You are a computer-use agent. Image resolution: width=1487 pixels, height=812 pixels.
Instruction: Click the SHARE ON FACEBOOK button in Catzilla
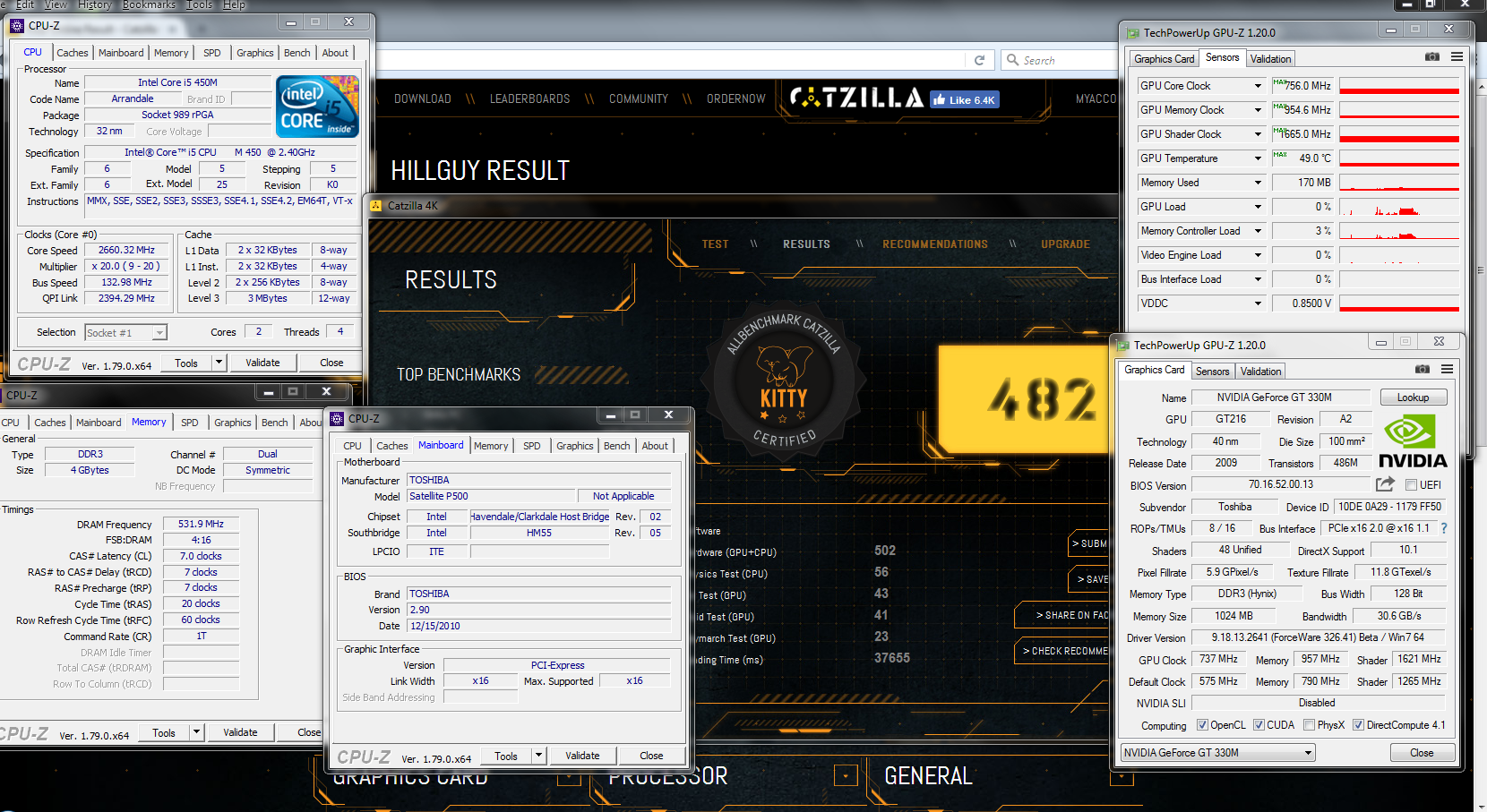(x=1062, y=615)
